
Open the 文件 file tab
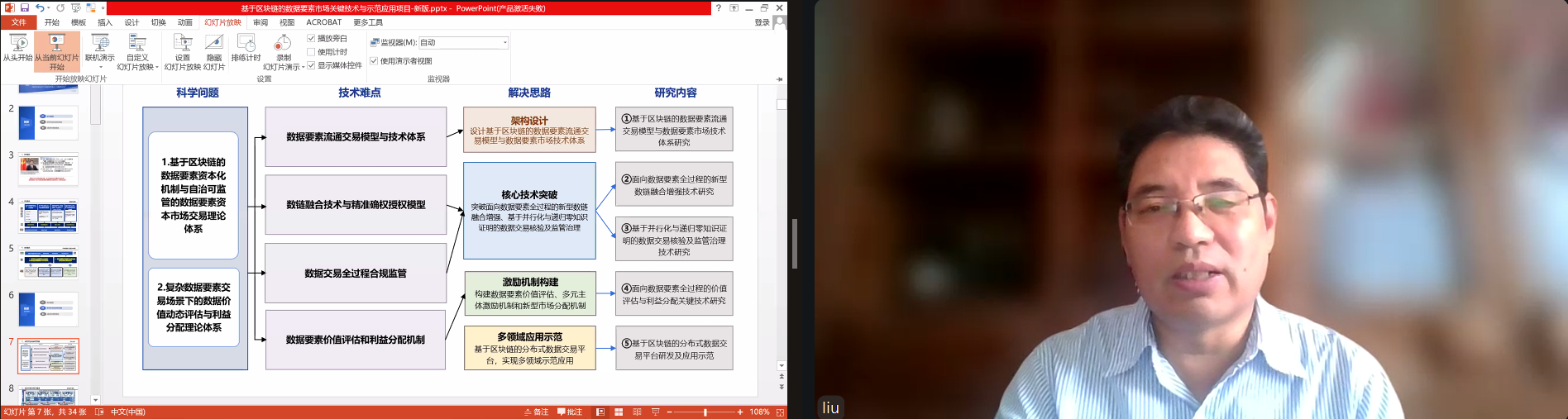point(18,22)
